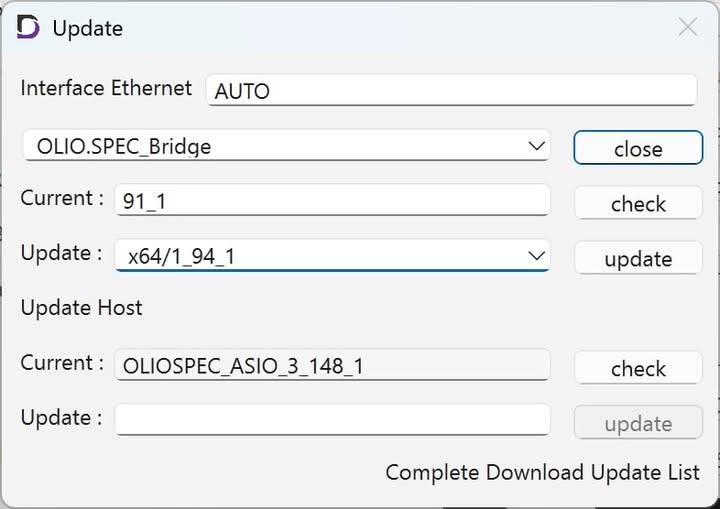Click the chevron arrow beside x64/1_94_1
This screenshot has width=720, height=509.
(x=536, y=255)
